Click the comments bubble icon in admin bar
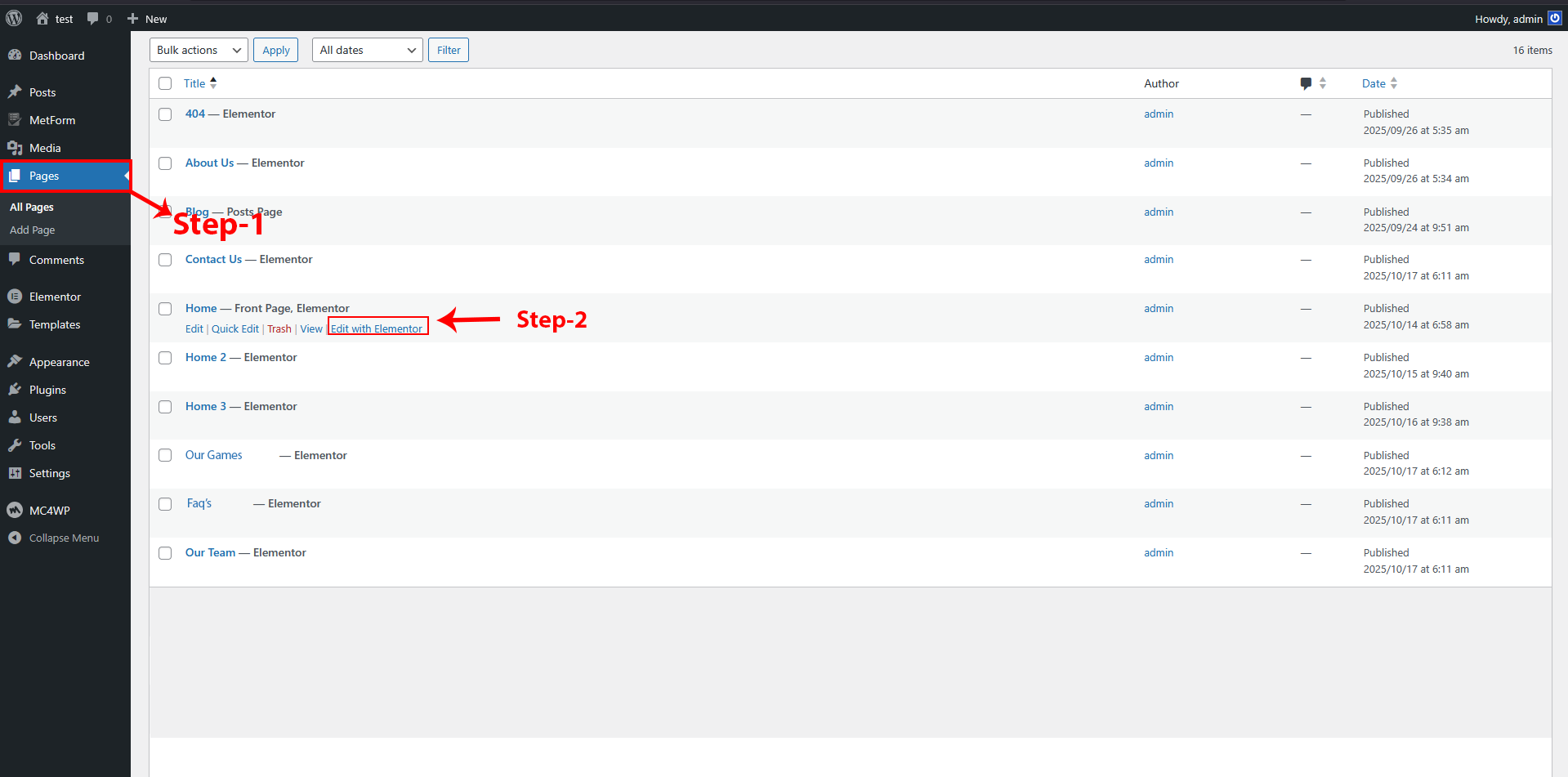Screen dimensions: 1568x777 tap(93, 18)
